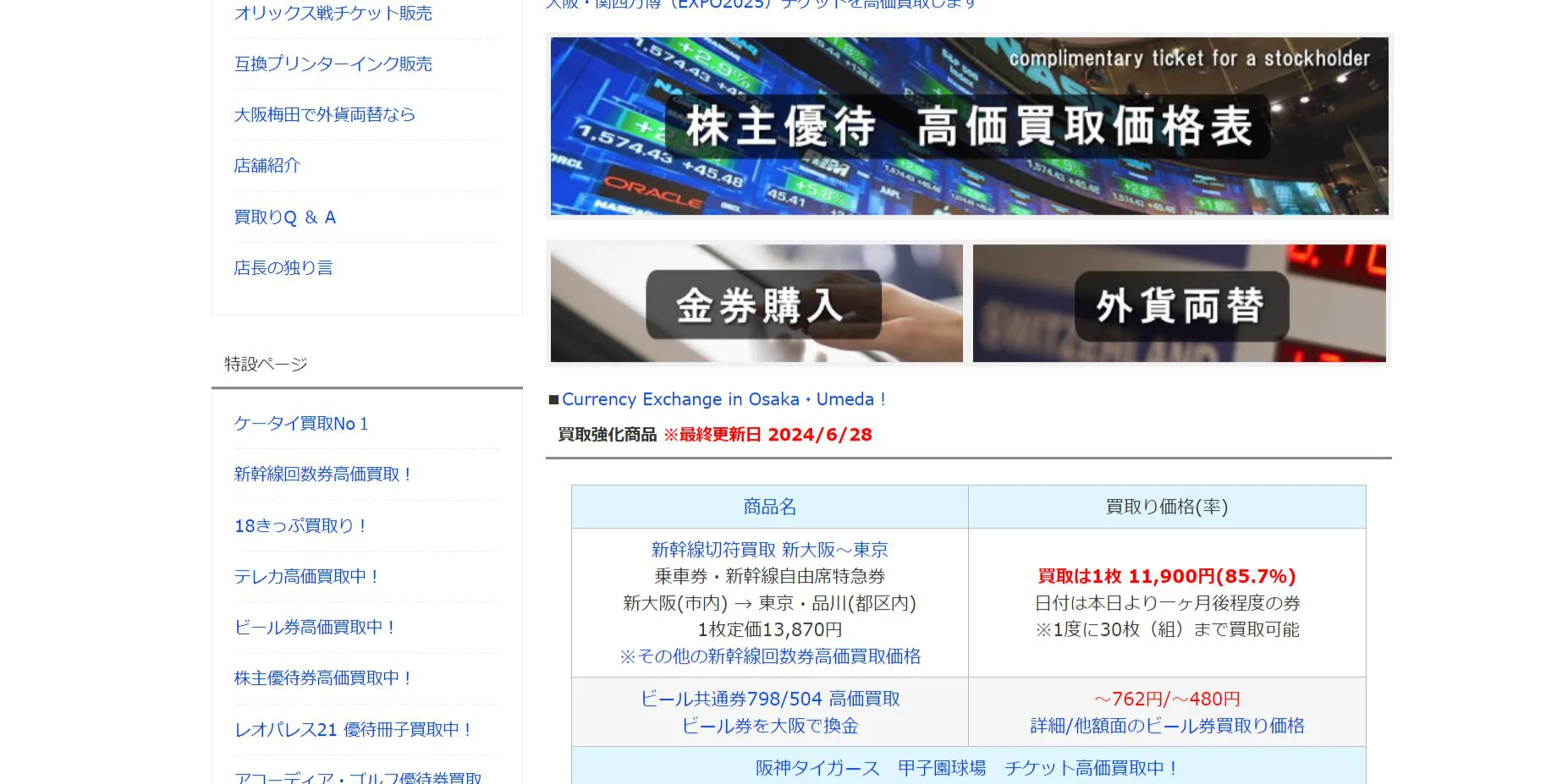Open オリックス戦チケット販売 in sidebar
Image resolution: width=1568 pixels, height=784 pixels.
point(333,14)
